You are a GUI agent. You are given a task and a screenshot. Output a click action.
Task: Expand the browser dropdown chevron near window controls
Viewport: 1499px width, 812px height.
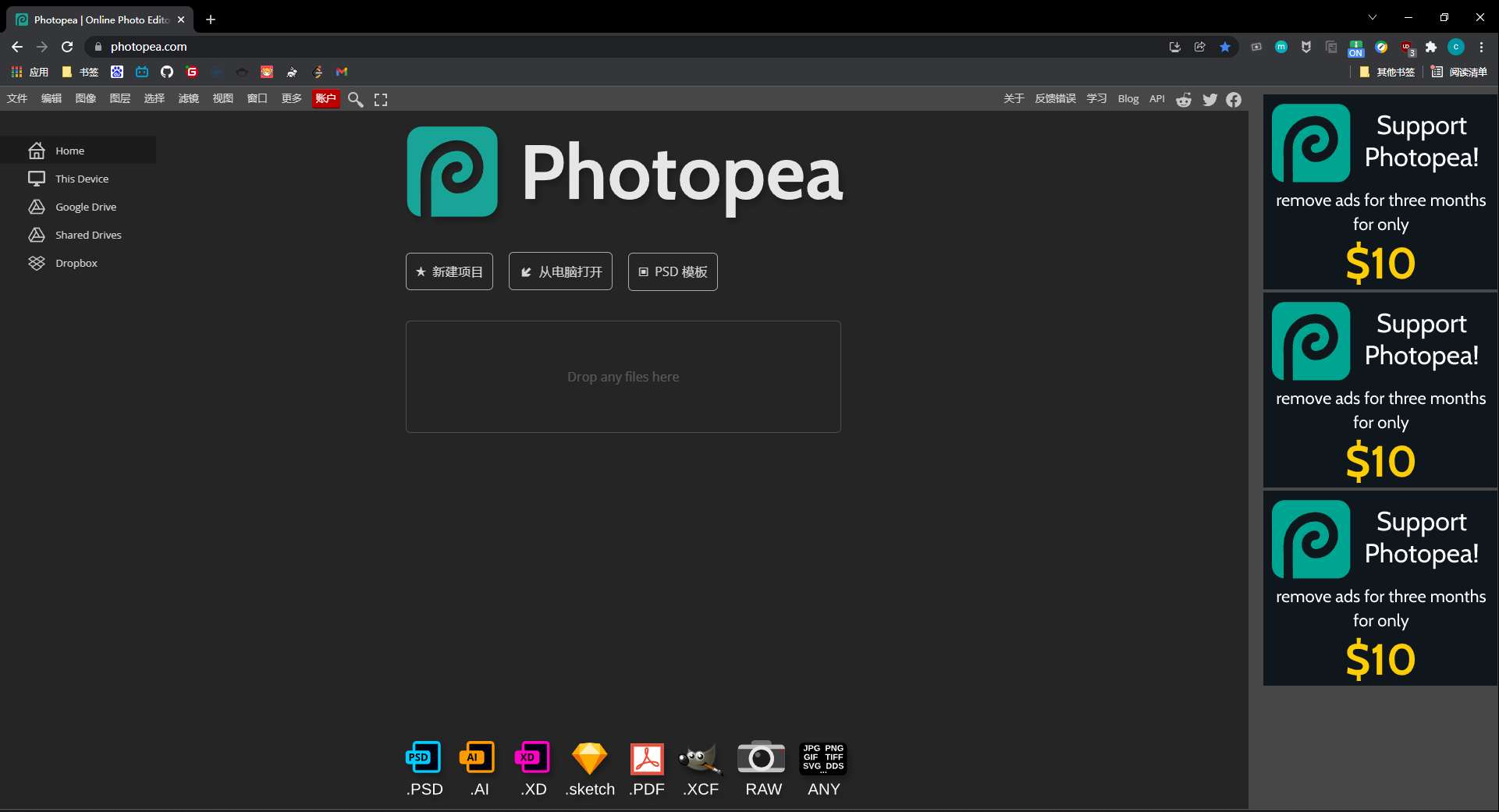pos(1372,16)
